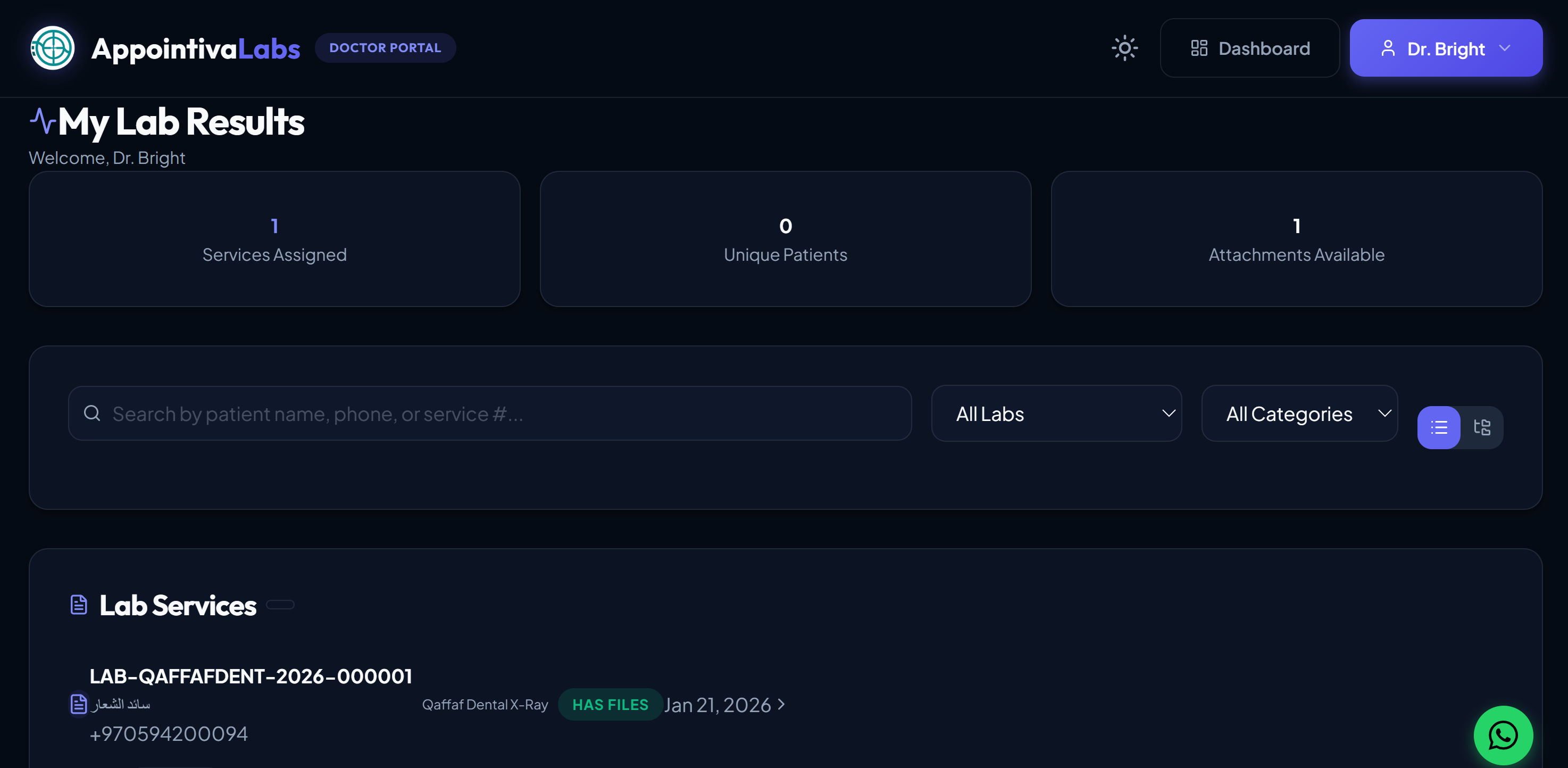
Task: Open the All Labs dropdown
Action: pos(1056,414)
